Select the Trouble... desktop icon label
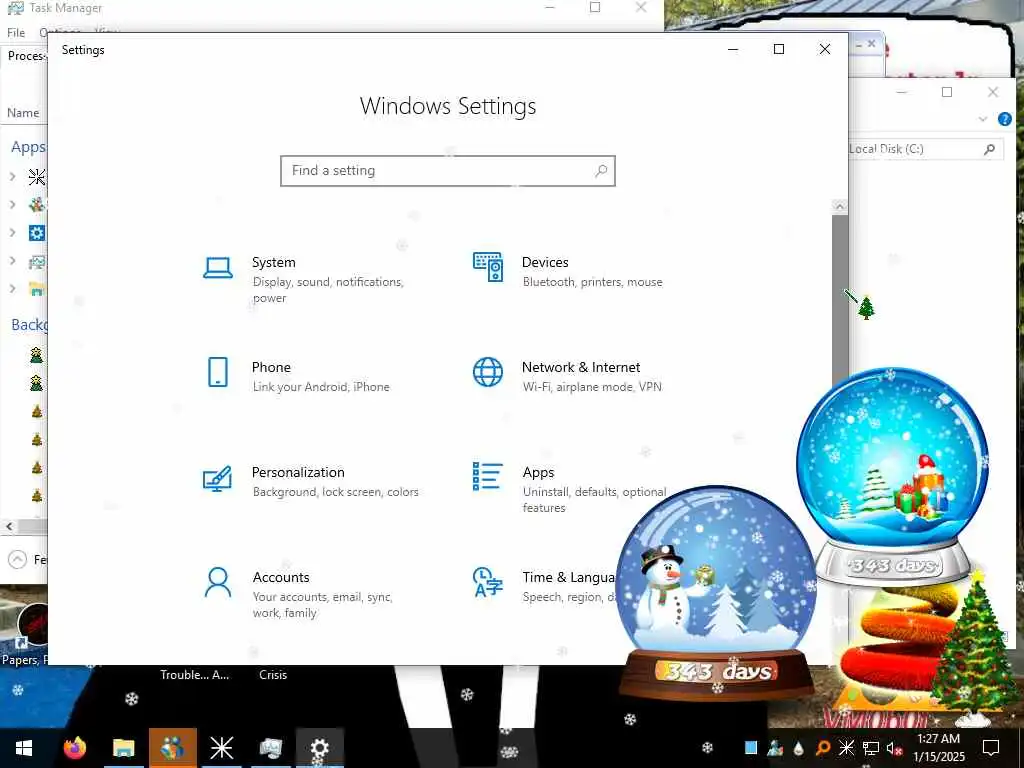 coord(195,675)
